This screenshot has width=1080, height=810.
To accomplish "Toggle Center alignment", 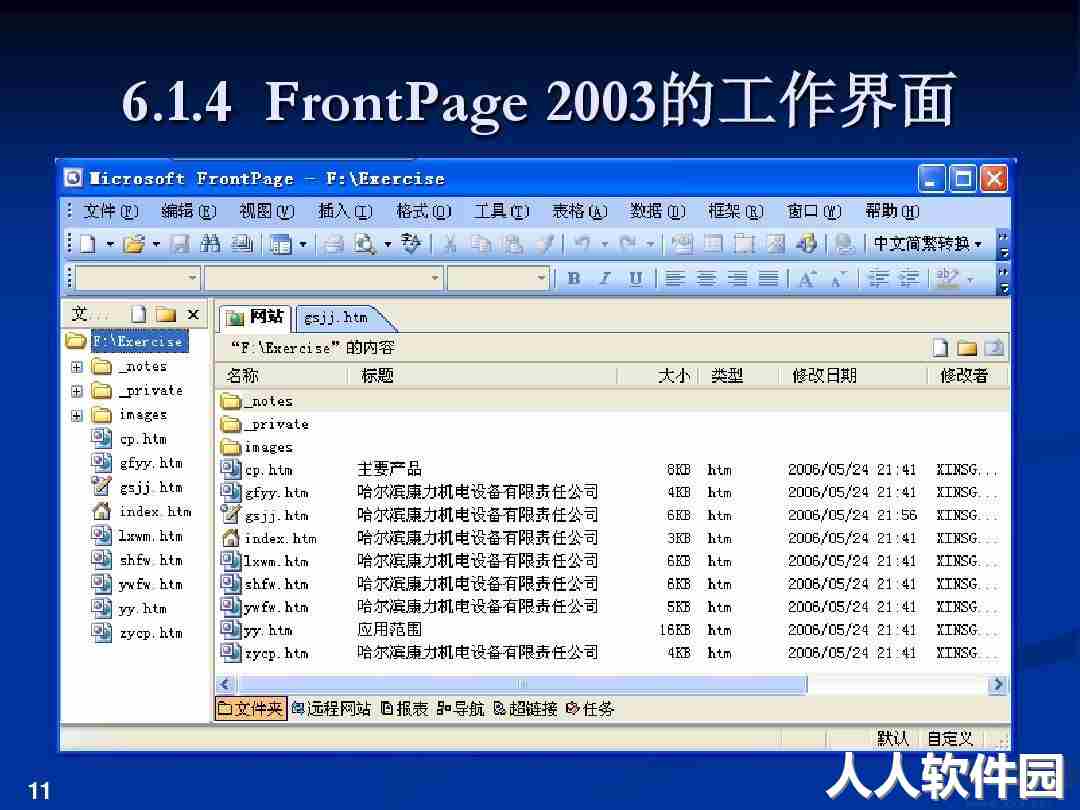I will [x=706, y=278].
